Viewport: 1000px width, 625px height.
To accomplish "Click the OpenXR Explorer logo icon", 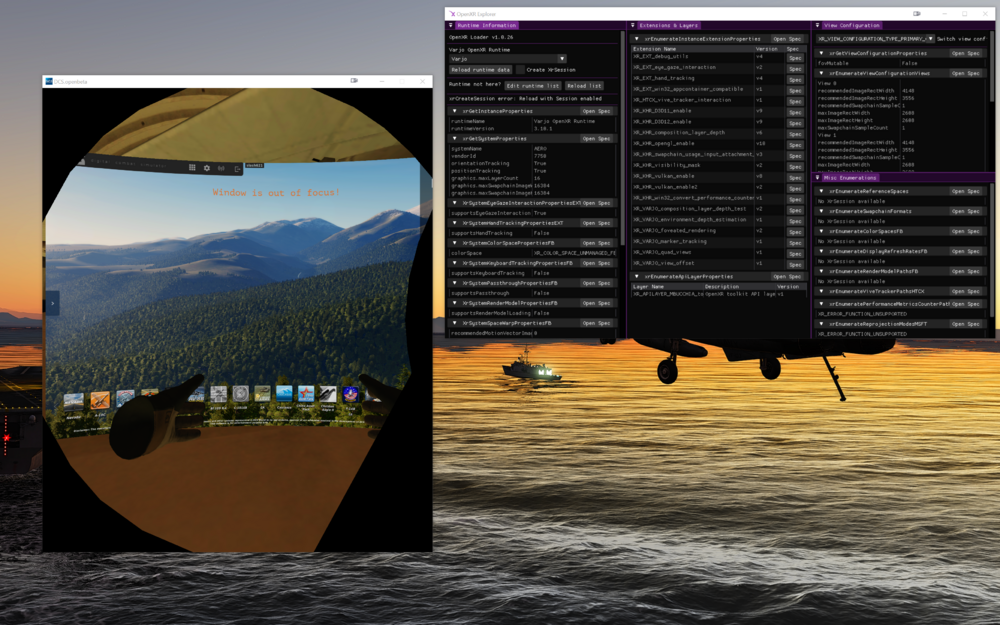I will (452, 13).
